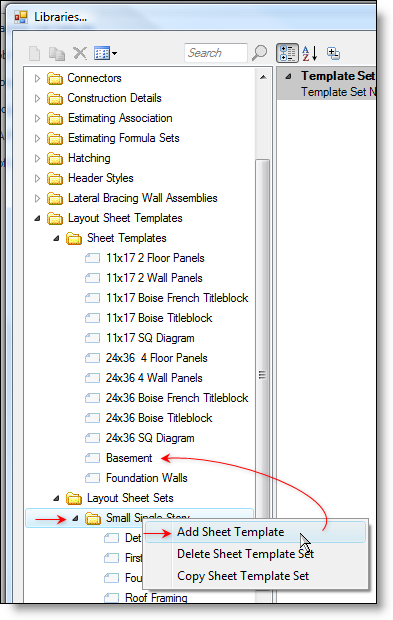393x620 pixels.
Task: Select 11x17 Boise Titleblock template
Action: (x=159, y=318)
